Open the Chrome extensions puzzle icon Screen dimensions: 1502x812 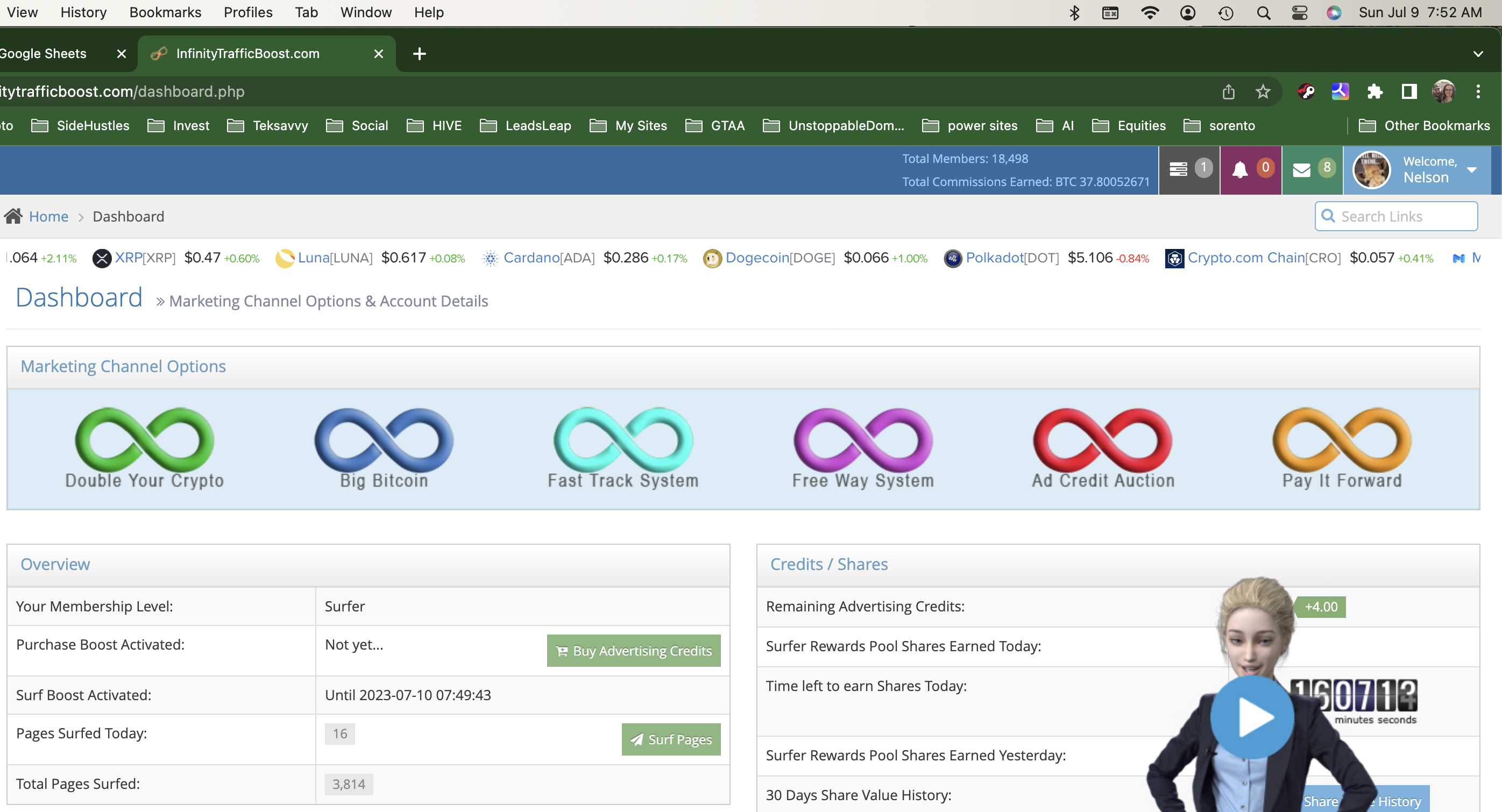pyautogui.click(x=1375, y=91)
